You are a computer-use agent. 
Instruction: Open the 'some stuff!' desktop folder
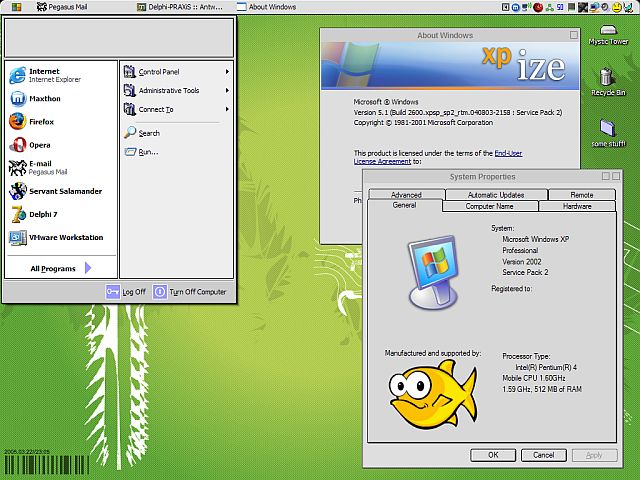tap(608, 133)
